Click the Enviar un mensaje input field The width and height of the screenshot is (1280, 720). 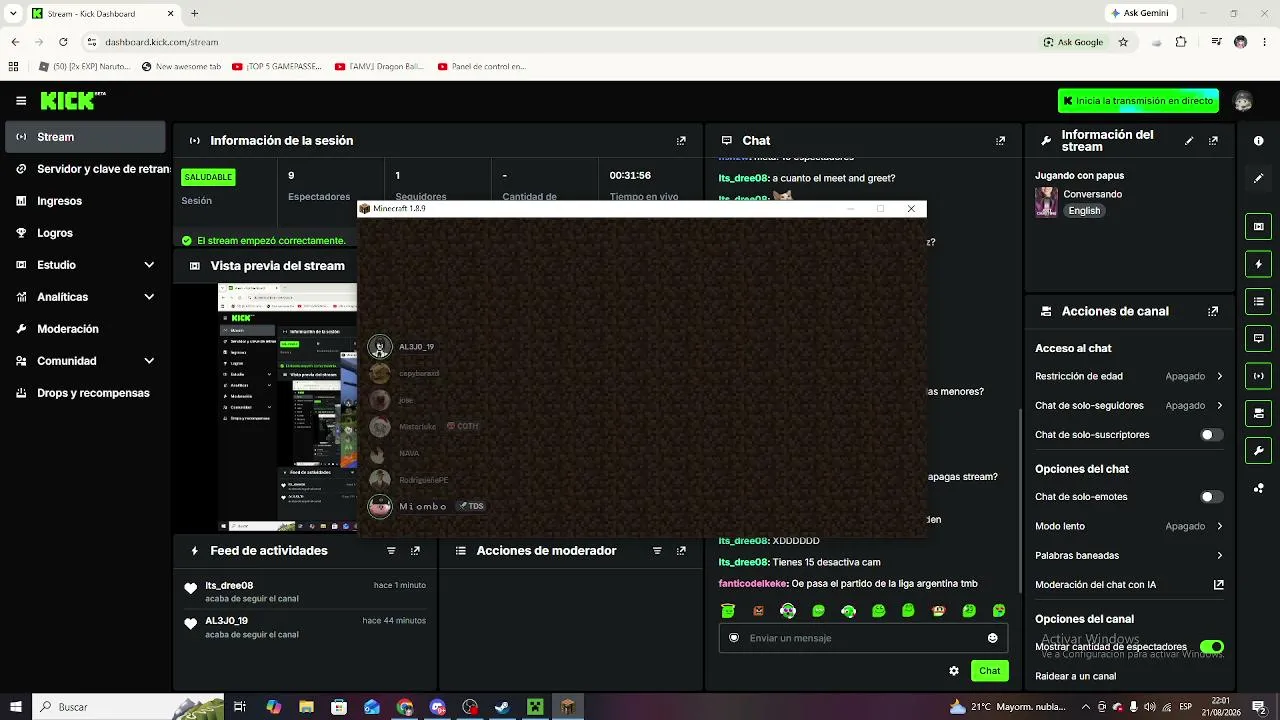click(863, 638)
